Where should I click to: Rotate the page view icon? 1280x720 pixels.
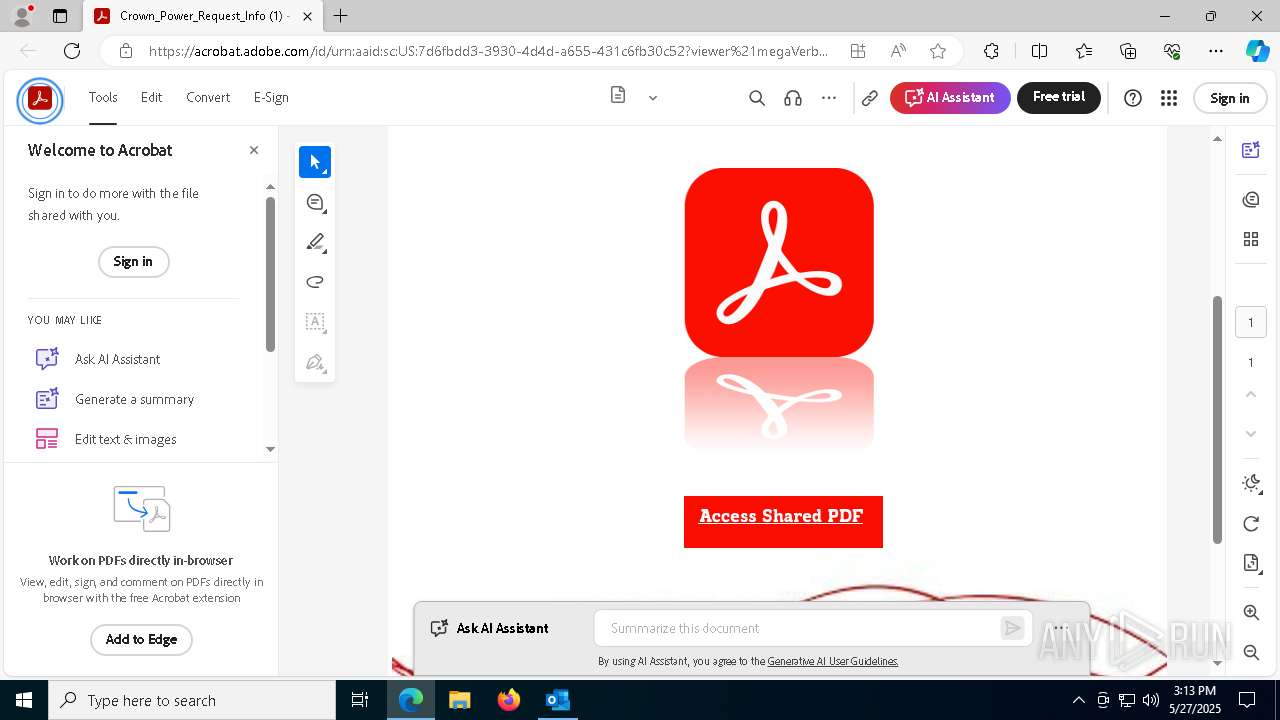click(x=1251, y=524)
